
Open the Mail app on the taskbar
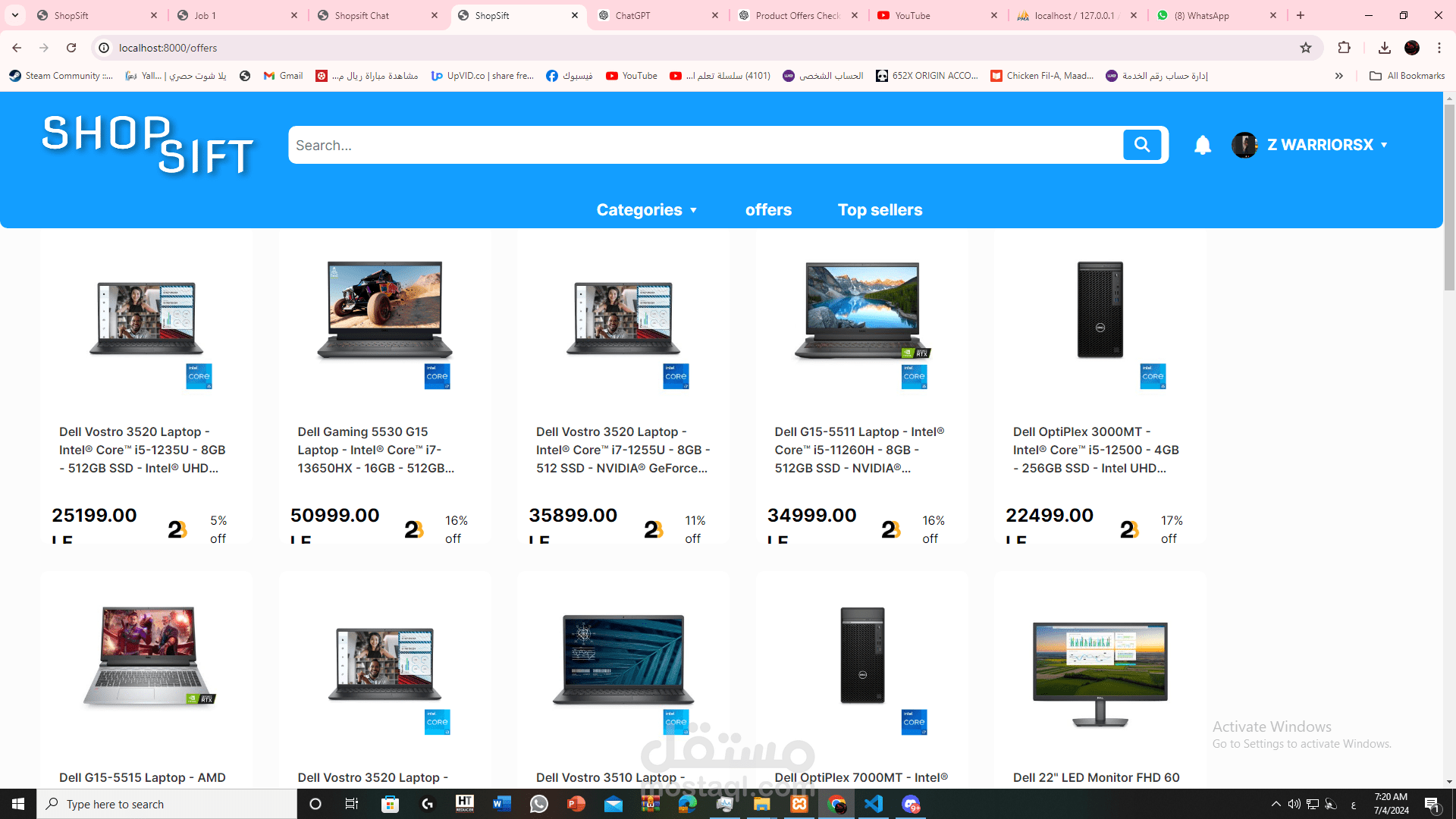point(613,804)
